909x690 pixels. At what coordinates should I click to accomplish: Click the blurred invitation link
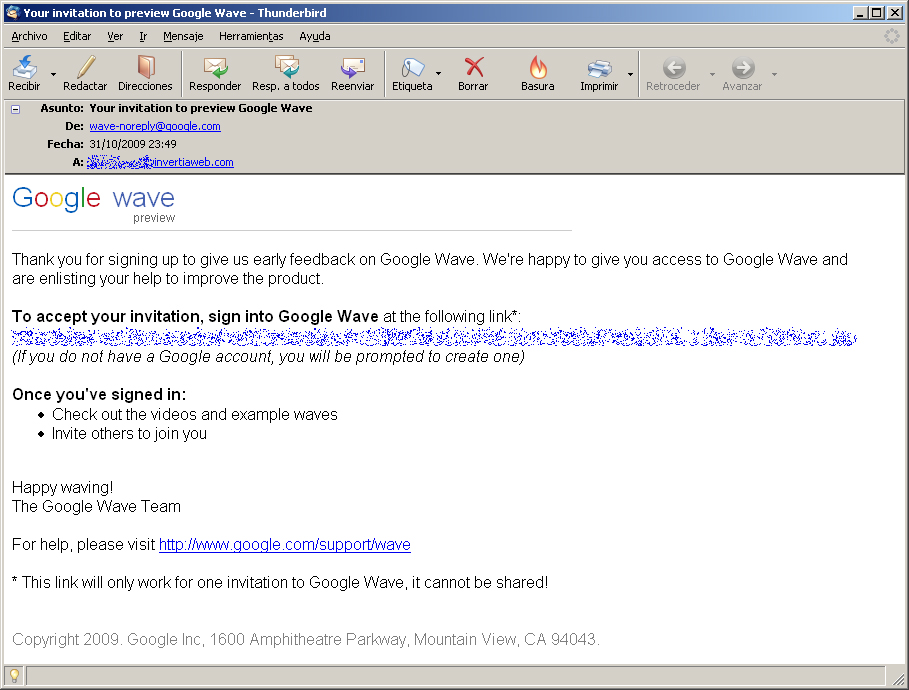434,338
